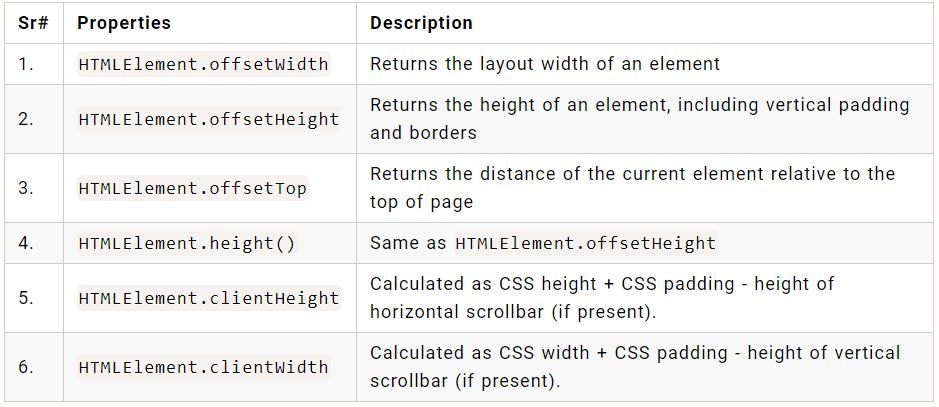Select the HTMLElement.offsetTop property code
This screenshot has height=407, width=939.
click(x=193, y=189)
